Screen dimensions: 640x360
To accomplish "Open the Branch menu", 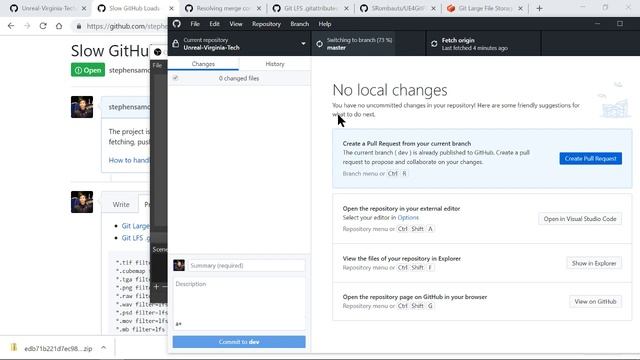I will [x=300, y=24].
